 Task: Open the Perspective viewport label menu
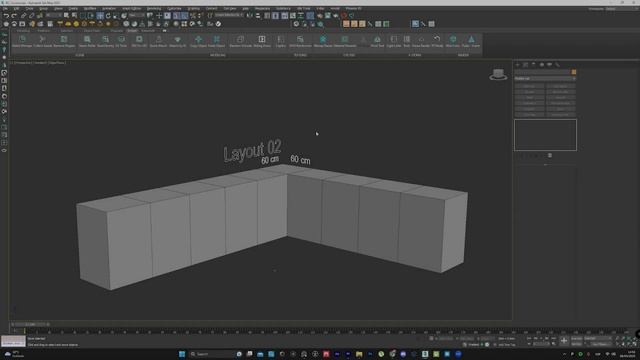click(x=24, y=63)
